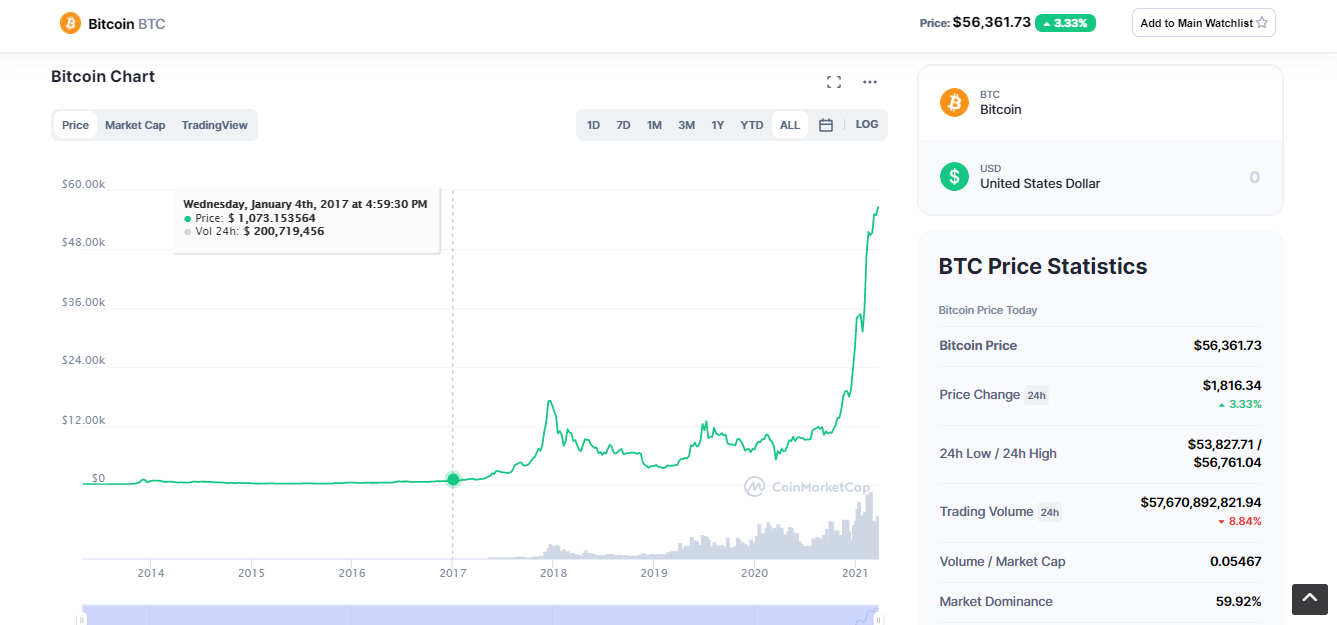The height and width of the screenshot is (625, 1337).
Task: Click the orange BTC coin icon
Action: [954, 102]
